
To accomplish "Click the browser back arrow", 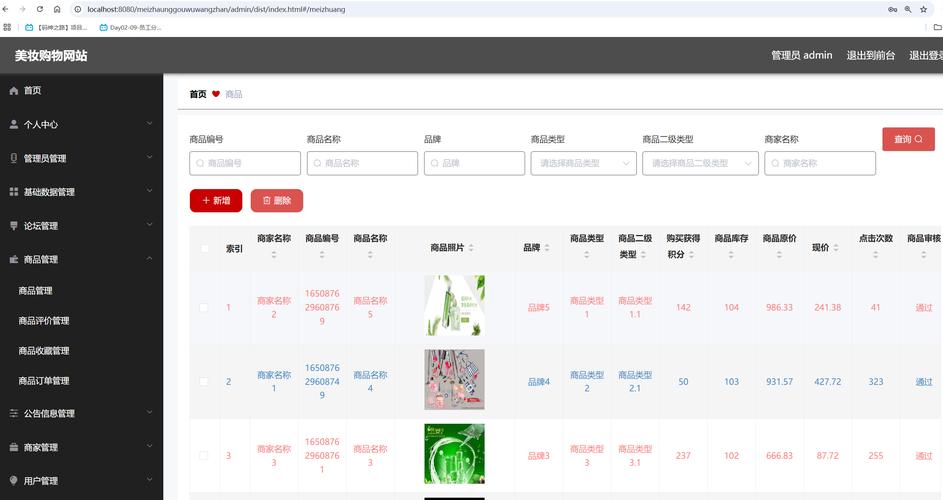I will (x=7, y=9).
